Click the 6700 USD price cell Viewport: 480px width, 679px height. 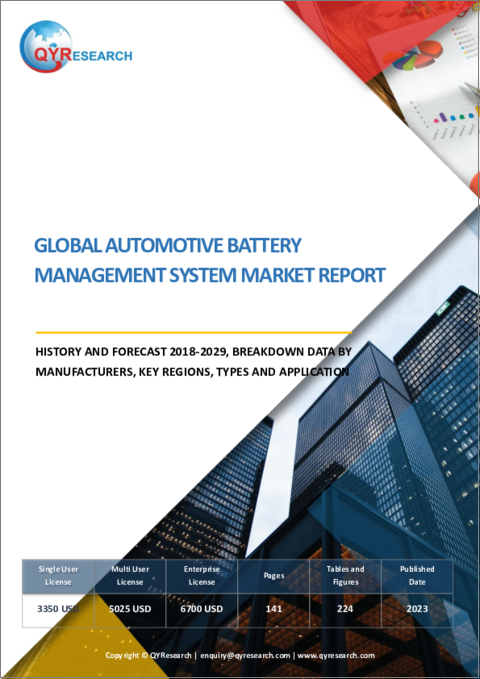[201, 609]
